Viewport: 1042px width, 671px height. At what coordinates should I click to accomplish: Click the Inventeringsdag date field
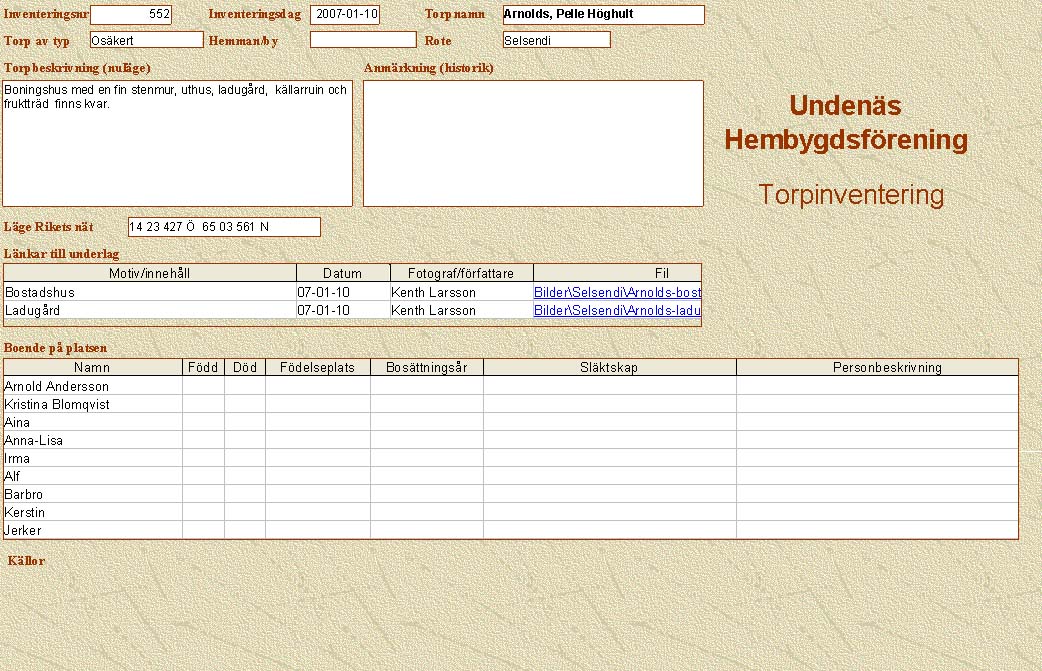(x=345, y=15)
